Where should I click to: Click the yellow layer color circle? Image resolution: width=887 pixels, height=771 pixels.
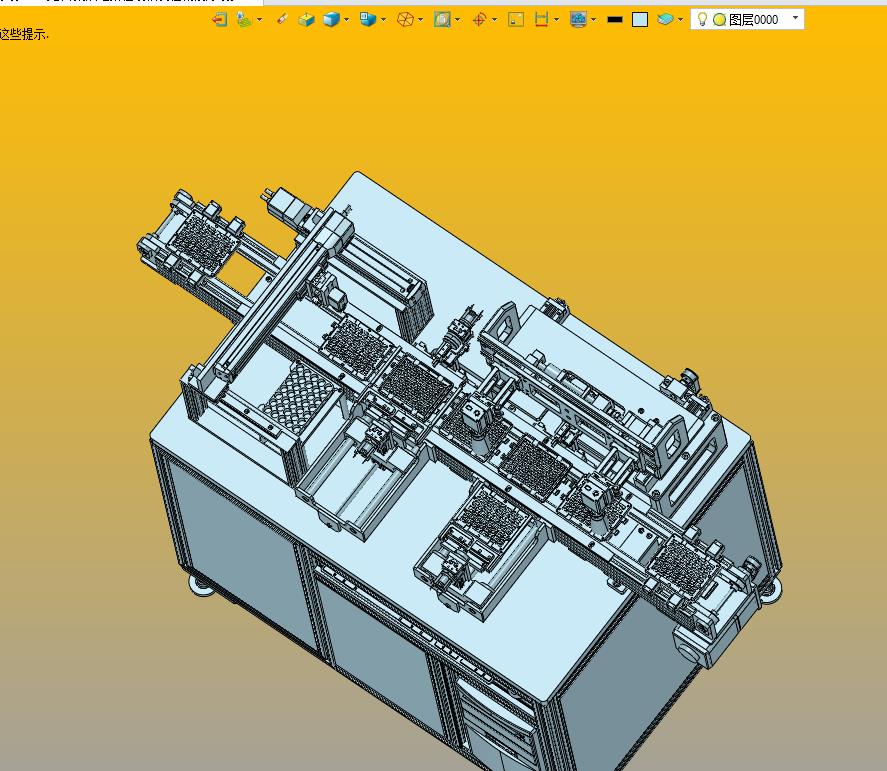[x=720, y=20]
